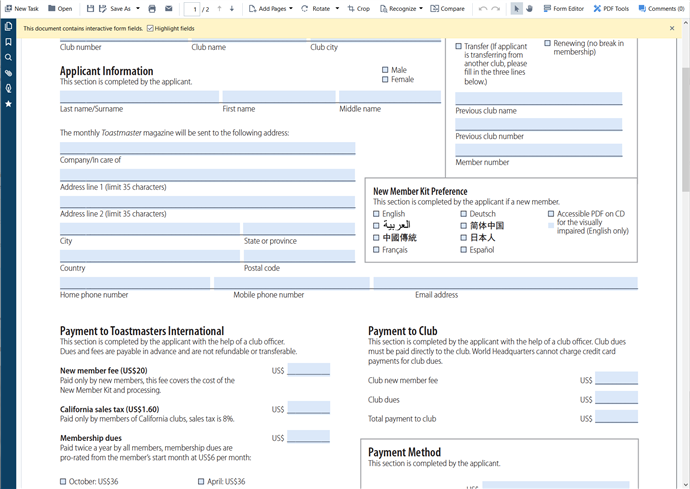The width and height of the screenshot is (690, 489).
Task: Click the Member number field
Action: coord(539,150)
